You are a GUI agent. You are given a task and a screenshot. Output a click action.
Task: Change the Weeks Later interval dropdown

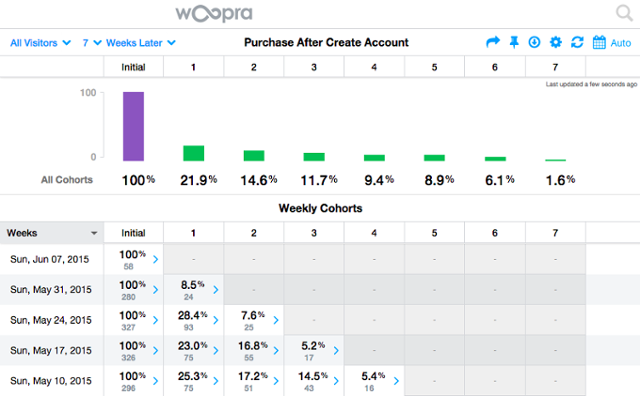[141, 43]
